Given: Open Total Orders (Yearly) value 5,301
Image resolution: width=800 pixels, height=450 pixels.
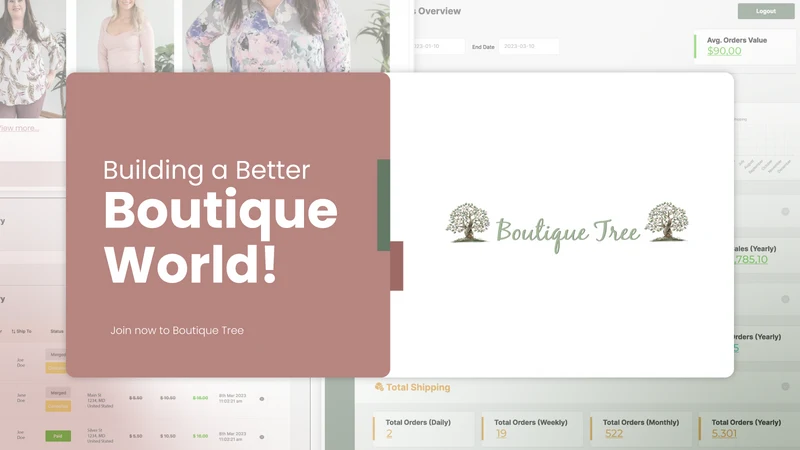Looking at the screenshot, I should tap(724, 434).
